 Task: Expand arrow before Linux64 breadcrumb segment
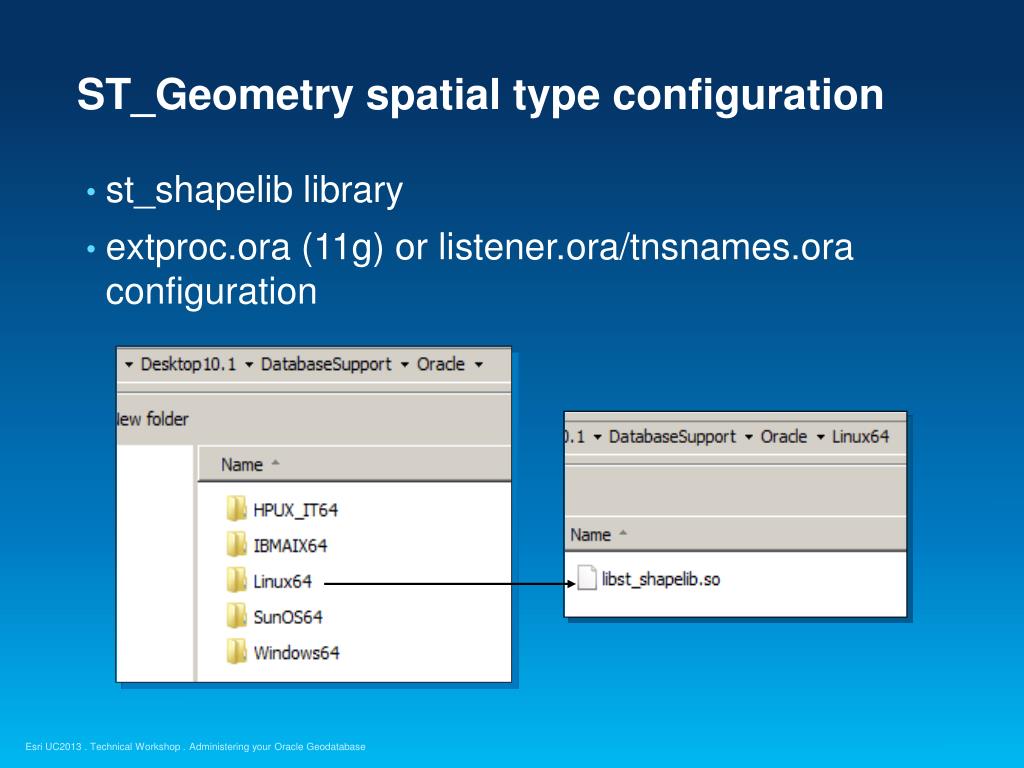click(820, 437)
